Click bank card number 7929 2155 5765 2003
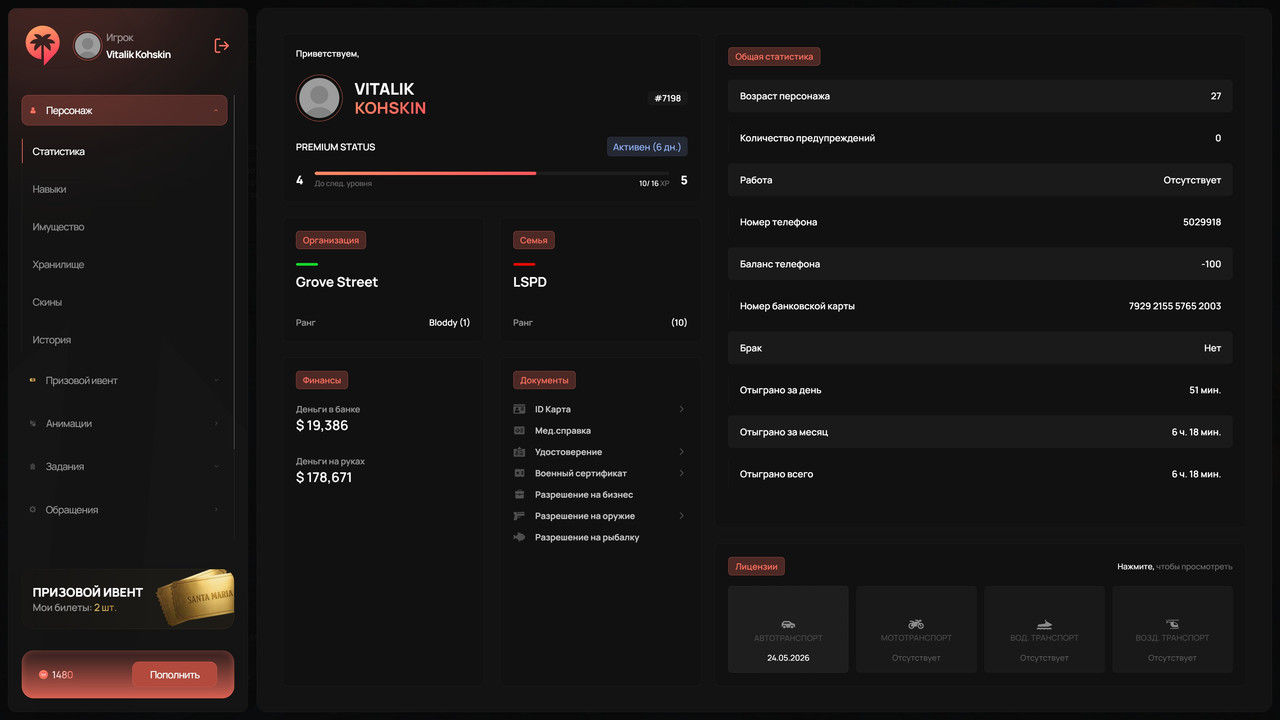Screen dimensions: 1280x720 click(1175, 306)
